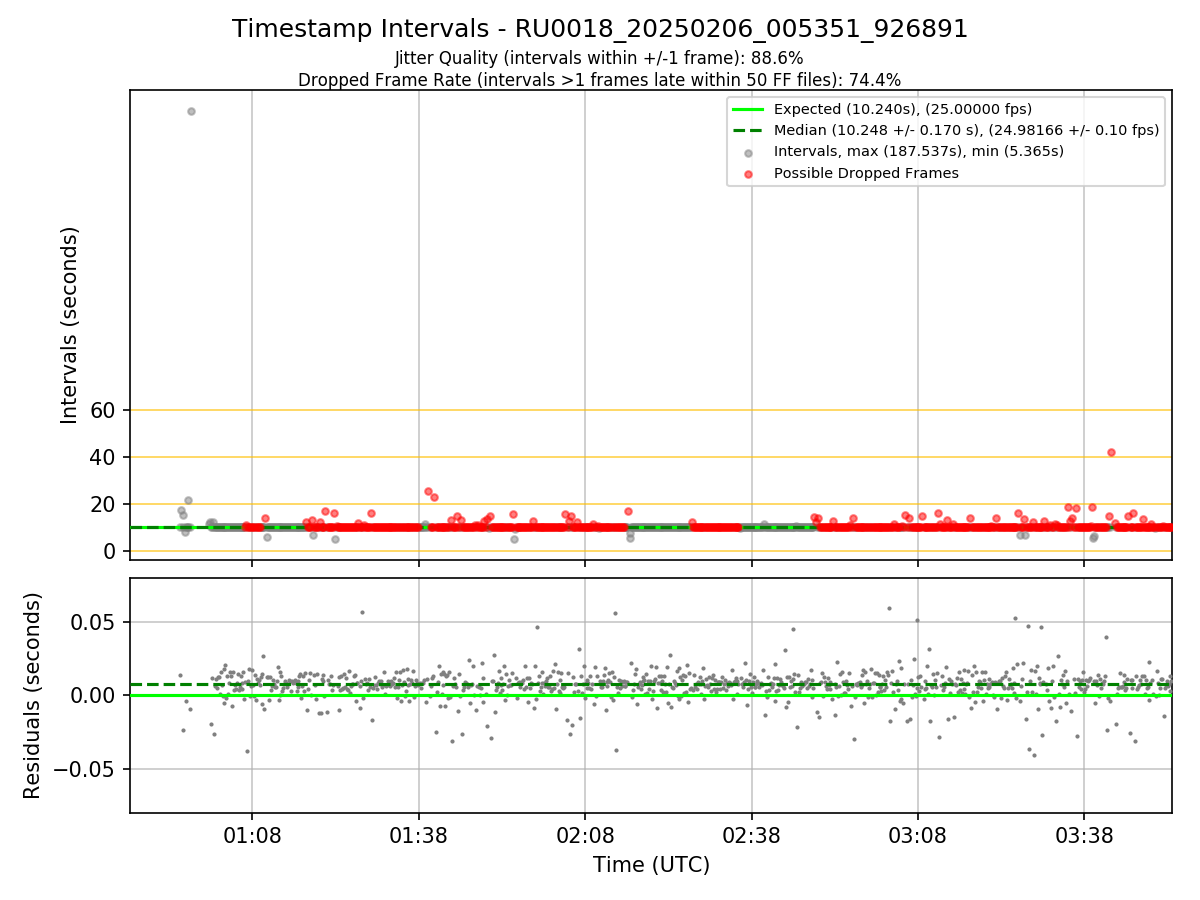This screenshot has width=1200, height=900.
Task: Click the gray dot marker in the legend
Action: pos(749,152)
